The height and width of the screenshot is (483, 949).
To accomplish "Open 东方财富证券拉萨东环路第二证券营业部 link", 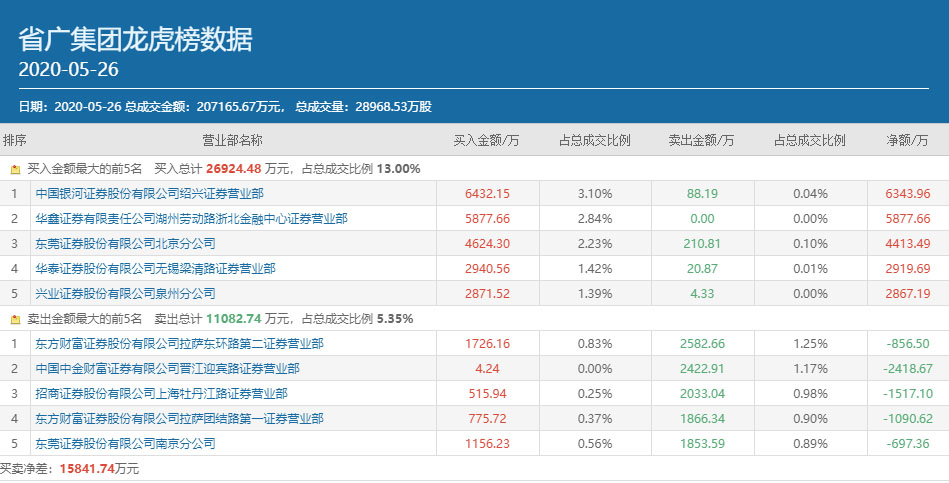I will 179,344.
